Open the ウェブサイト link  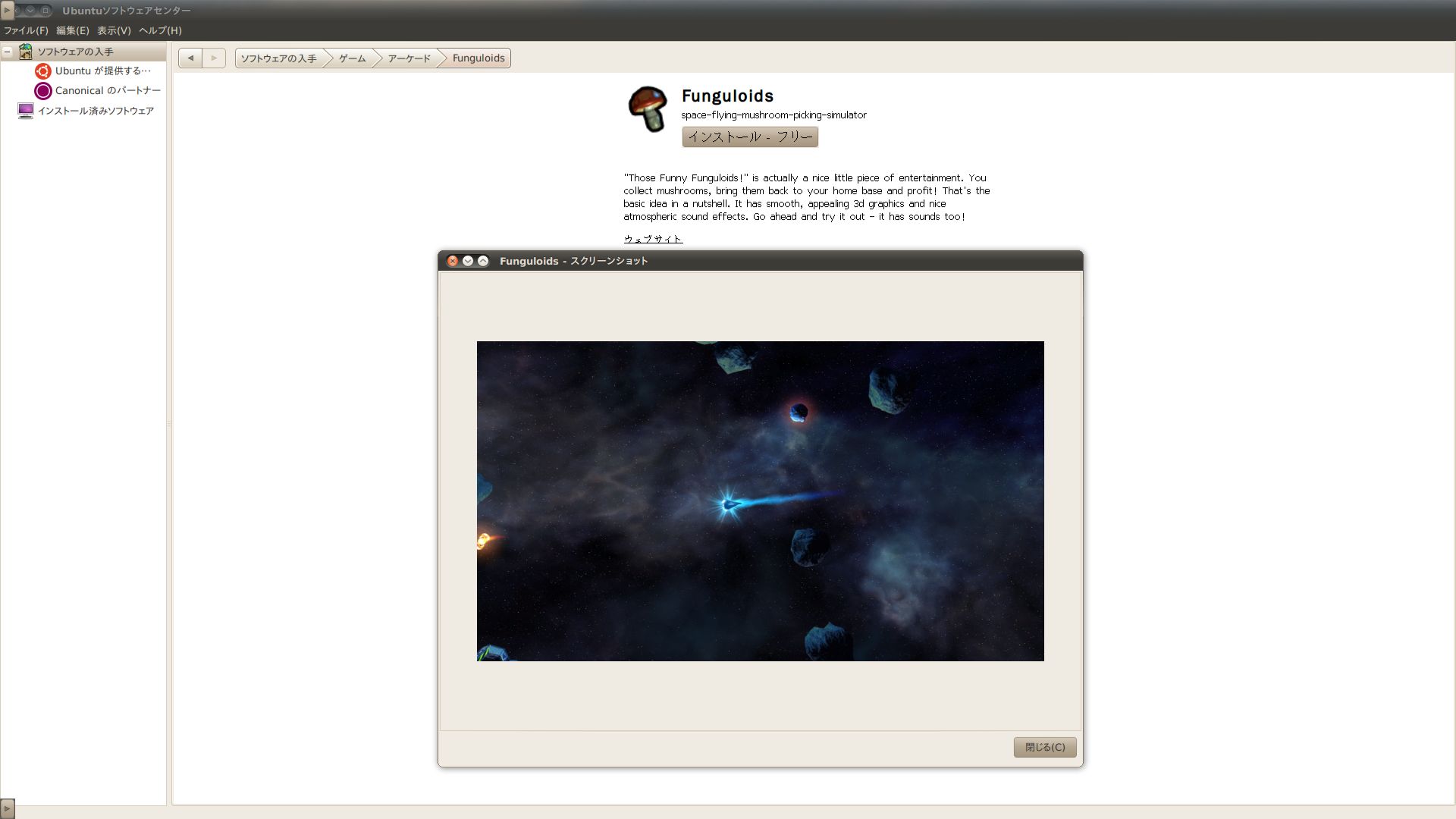coord(653,239)
